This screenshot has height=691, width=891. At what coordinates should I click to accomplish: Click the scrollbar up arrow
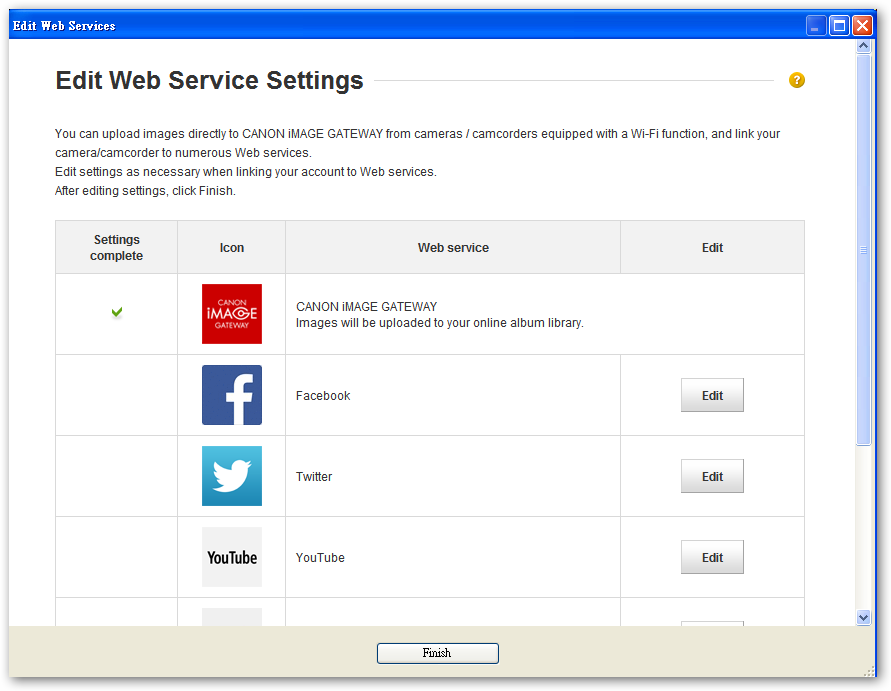[x=864, y=46]
